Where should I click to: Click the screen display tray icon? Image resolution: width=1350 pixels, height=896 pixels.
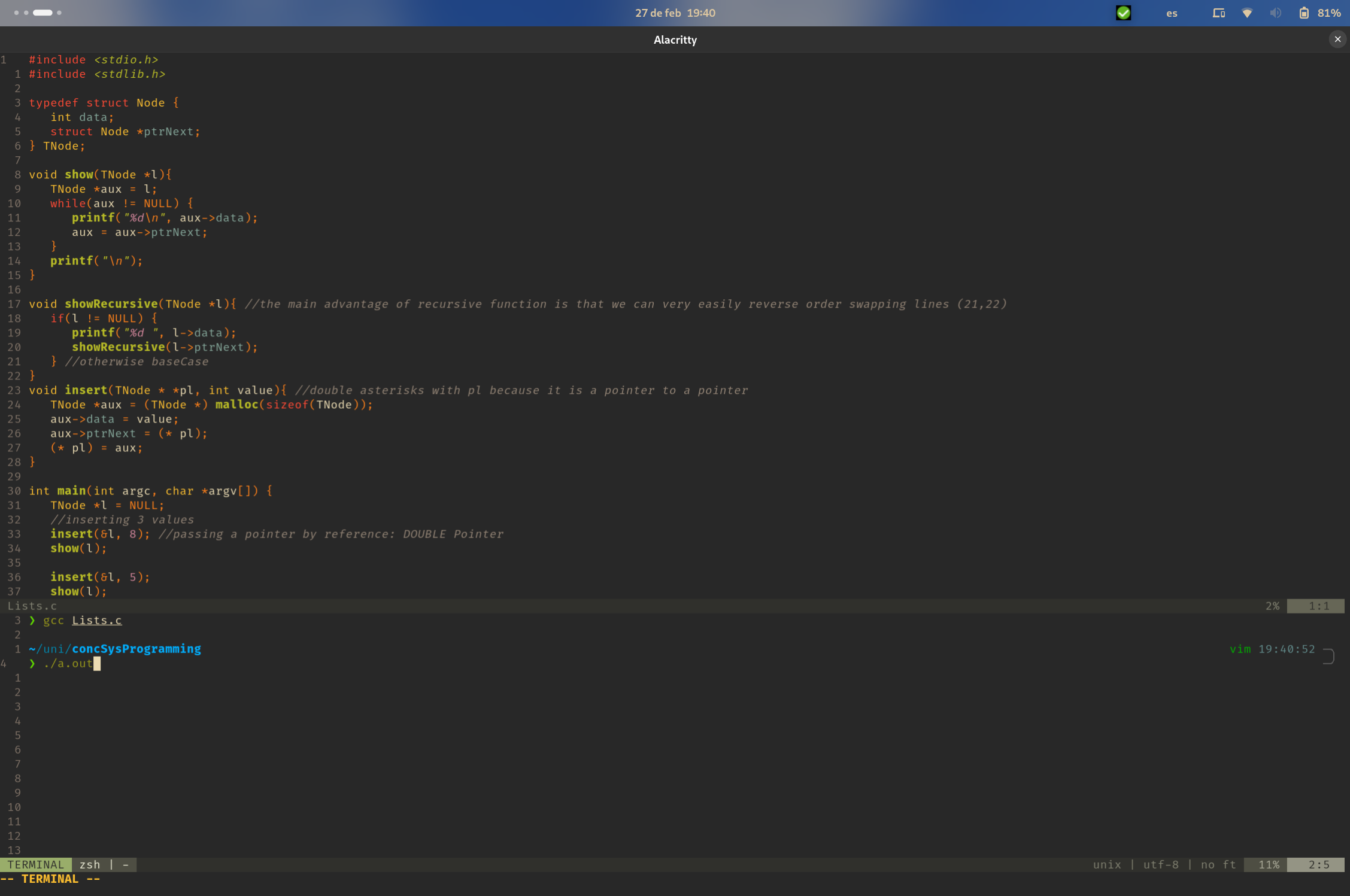pyautogui.click(x=1218, y=13)
